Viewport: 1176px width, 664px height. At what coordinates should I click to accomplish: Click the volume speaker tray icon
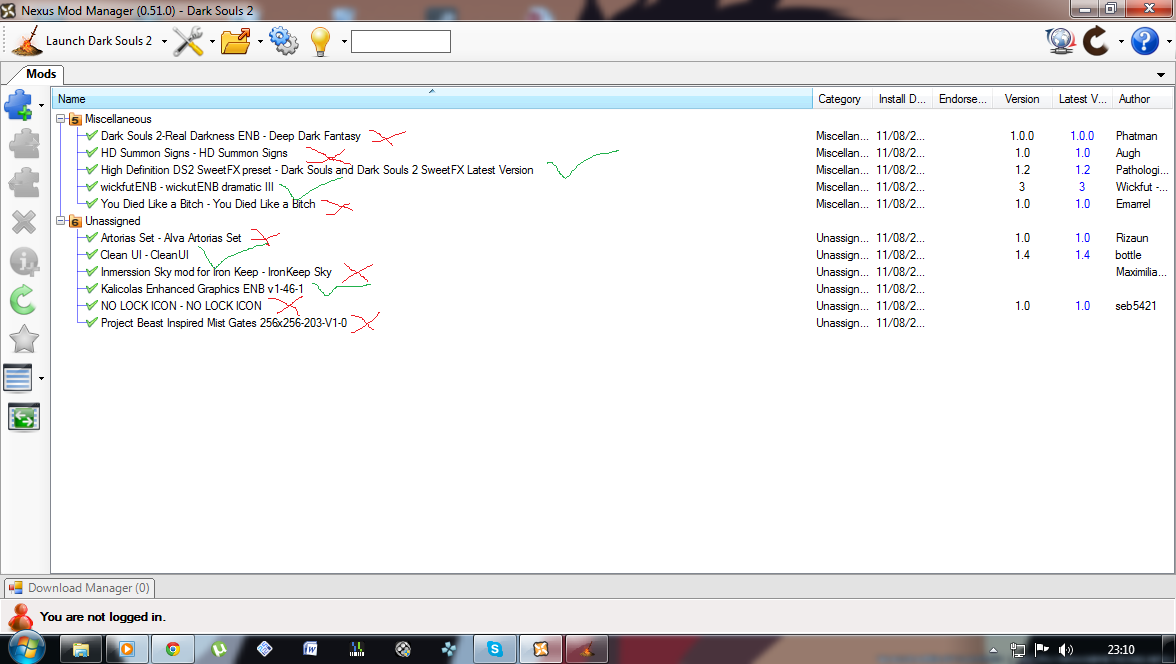pyautogui.click(x=1065, y=650)
